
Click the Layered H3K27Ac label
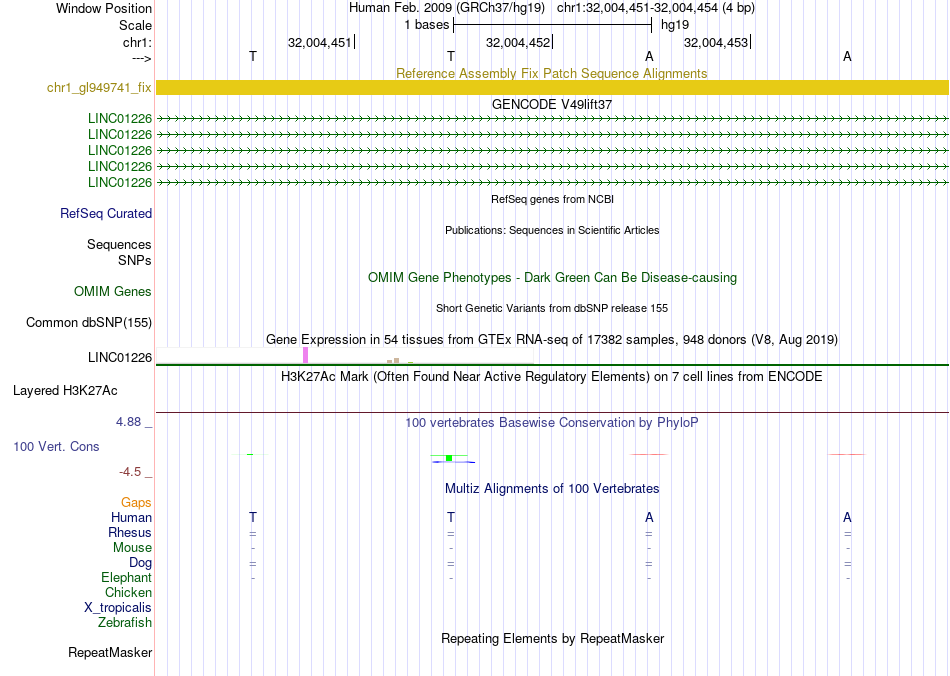pos(65,391)
